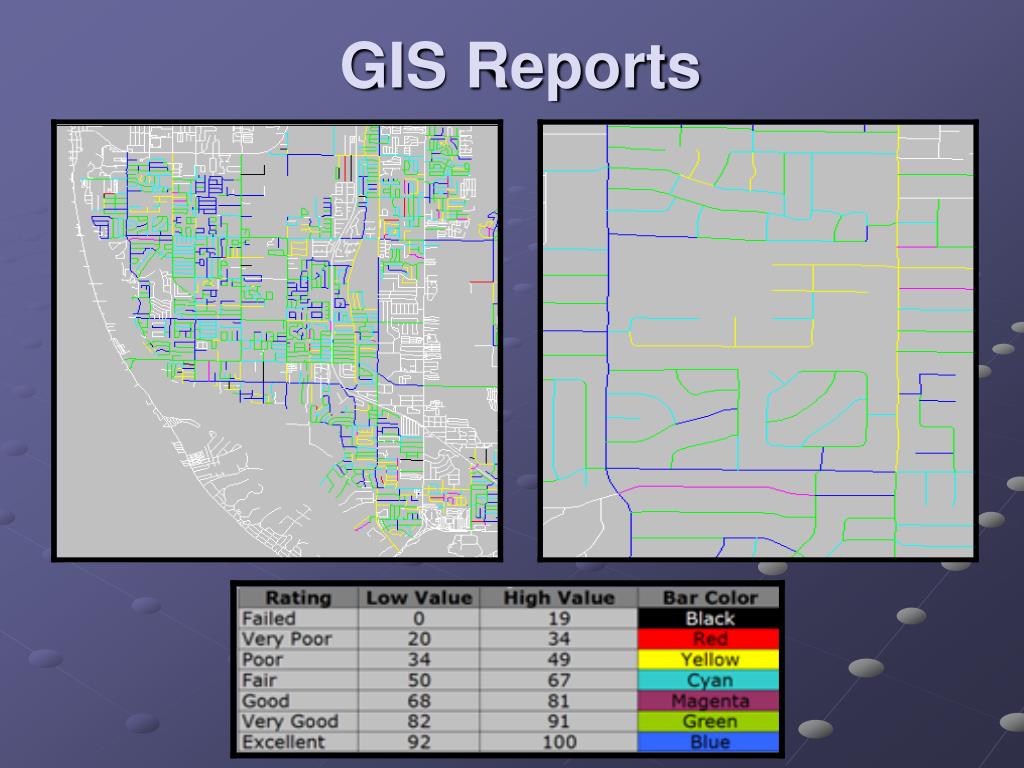The height and width of the screenshot is (768, 1024).
Task: Pick the Red bar color swatch
Action: coord(709,639)
